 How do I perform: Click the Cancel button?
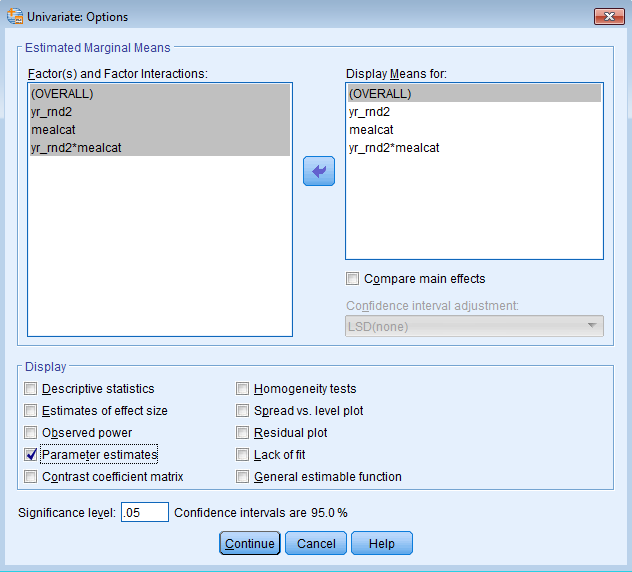pos(315,543)
